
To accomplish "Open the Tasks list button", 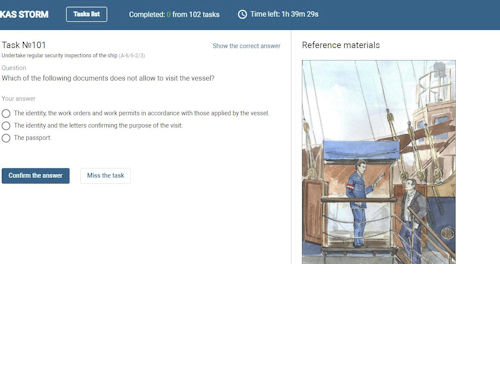I will tap(87, 14).
